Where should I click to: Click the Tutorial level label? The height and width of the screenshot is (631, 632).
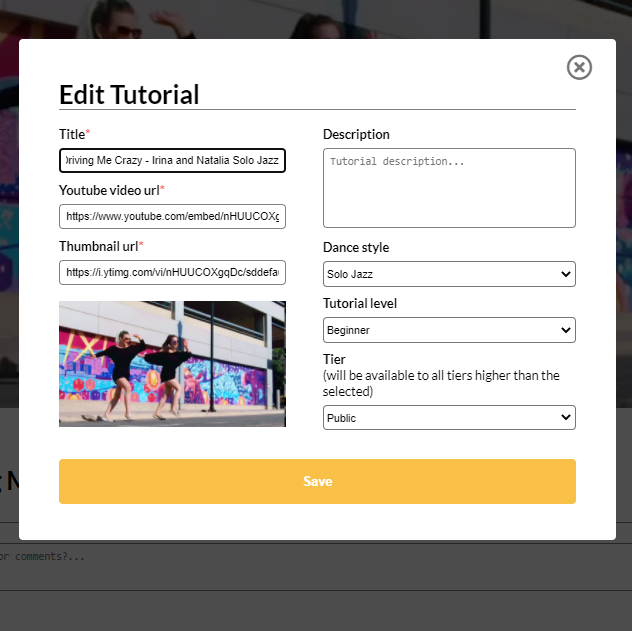(360, 303)
